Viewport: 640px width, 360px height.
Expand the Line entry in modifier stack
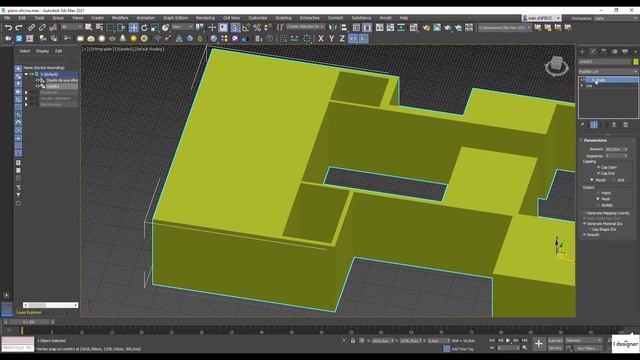(582, 86)
